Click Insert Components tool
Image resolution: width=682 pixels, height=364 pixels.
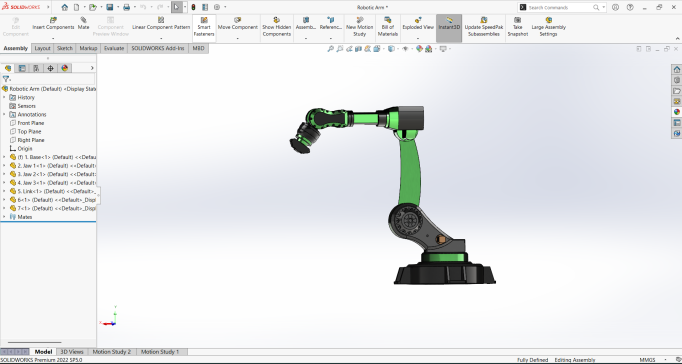coord(53,23)
